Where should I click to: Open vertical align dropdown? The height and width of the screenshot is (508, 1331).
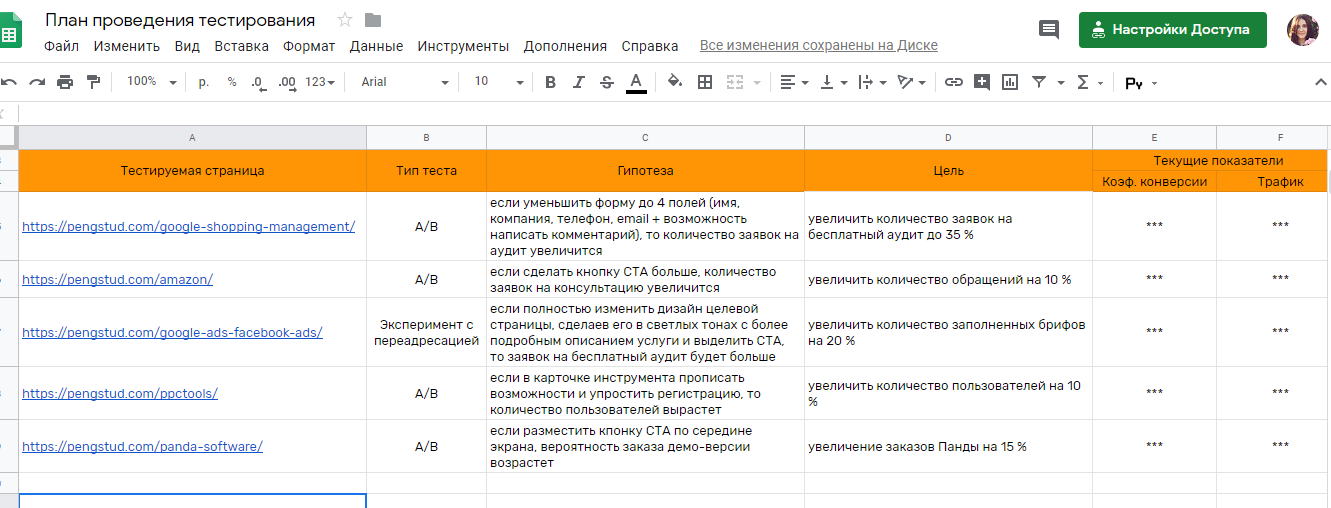pos(833,82)
